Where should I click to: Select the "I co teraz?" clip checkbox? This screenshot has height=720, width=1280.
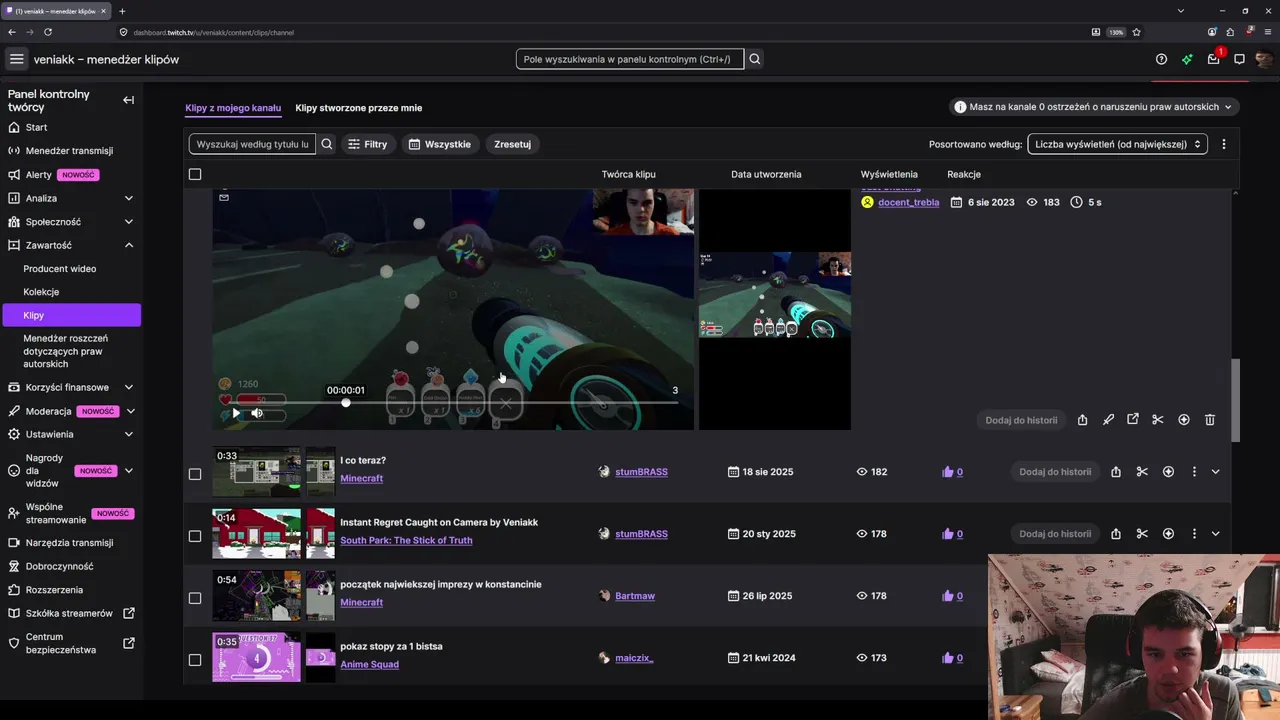[195, 474]
